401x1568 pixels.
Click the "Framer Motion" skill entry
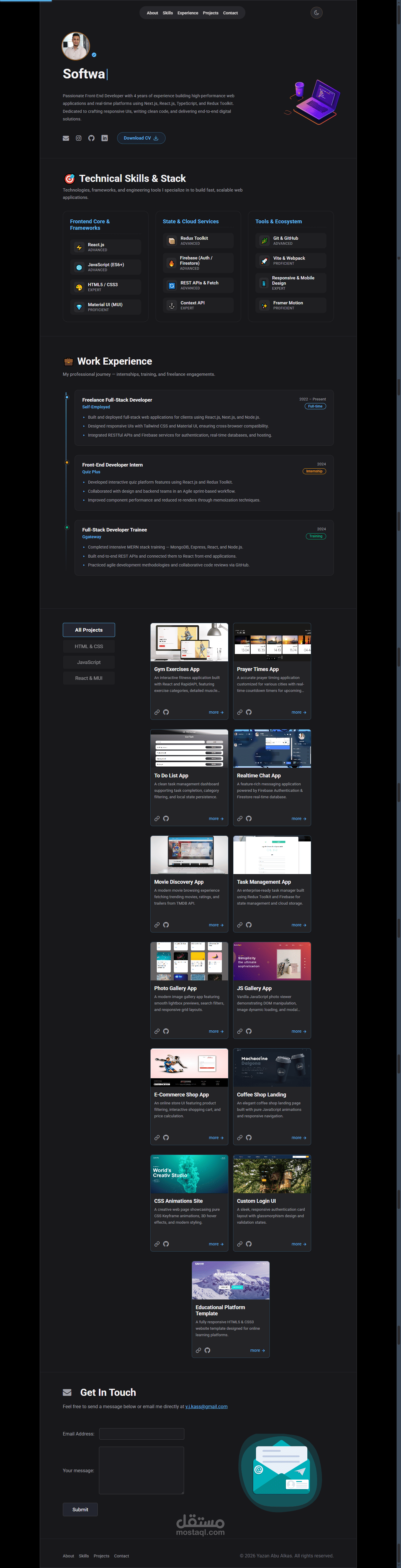point(291,305)
